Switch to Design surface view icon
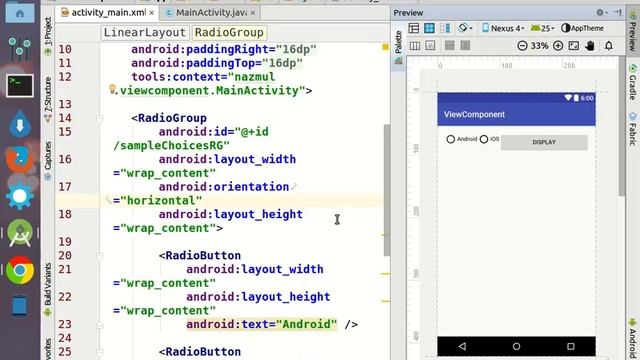The width and height of the screenshot is (640, 360). point(414,28)
